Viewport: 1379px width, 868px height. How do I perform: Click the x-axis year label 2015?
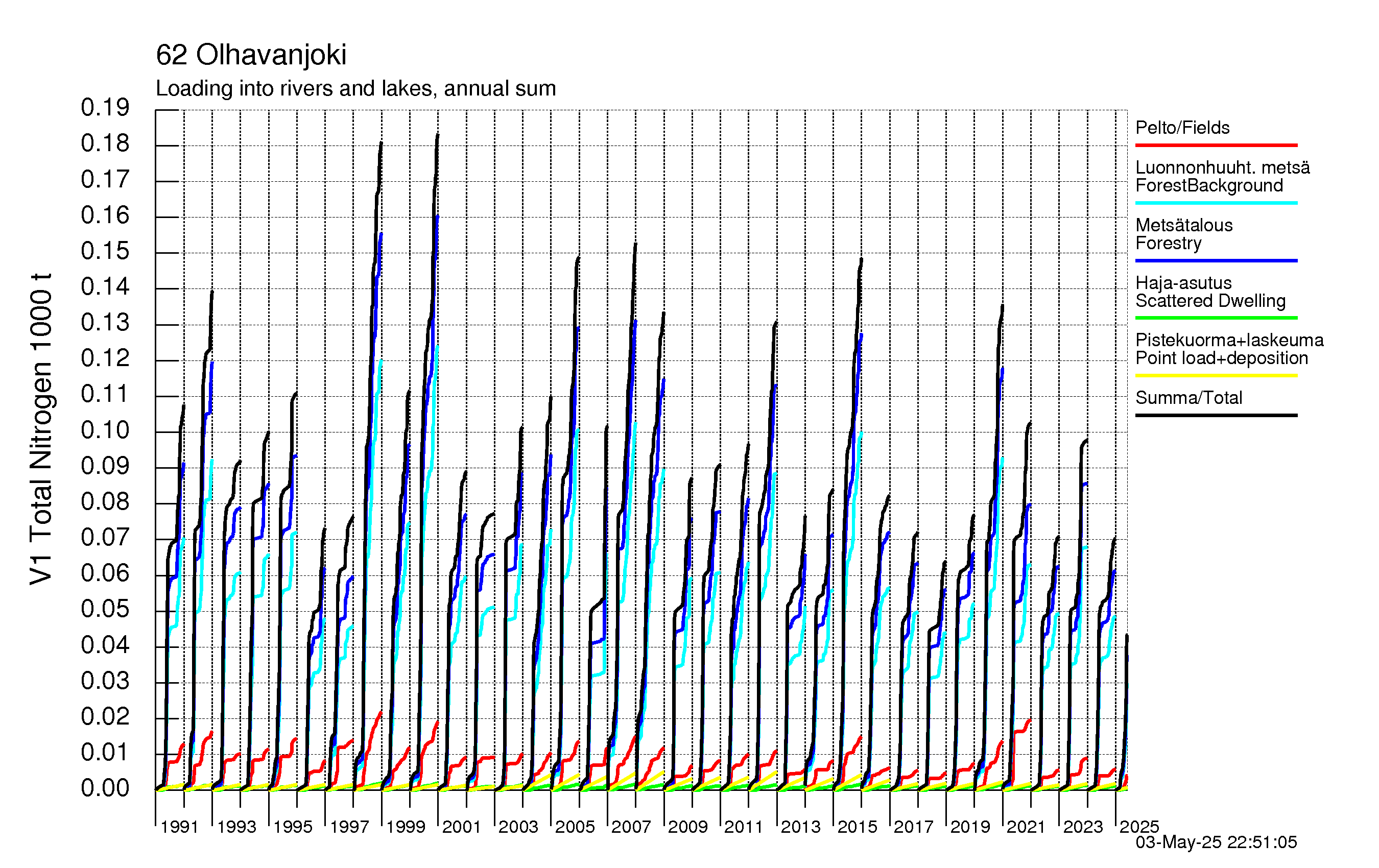(x=858, y=827)
